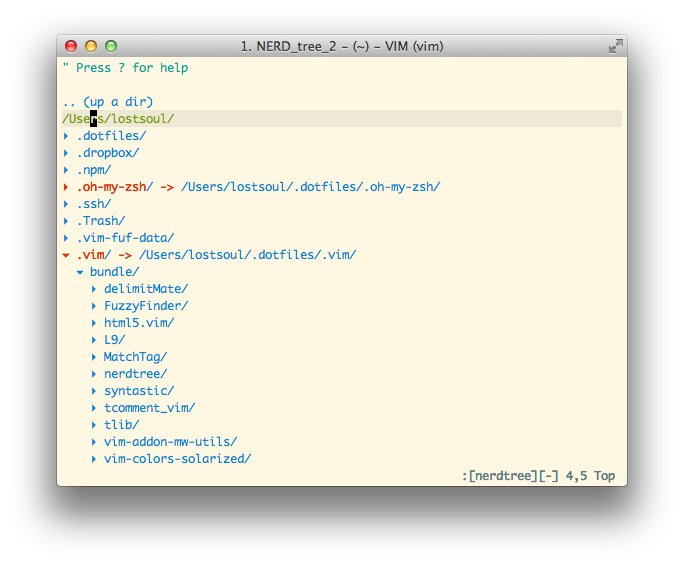Viewport: 684px width, 565px height.
Task: Collapse the .vim/ symlink arrow
Action: (66, 256)
